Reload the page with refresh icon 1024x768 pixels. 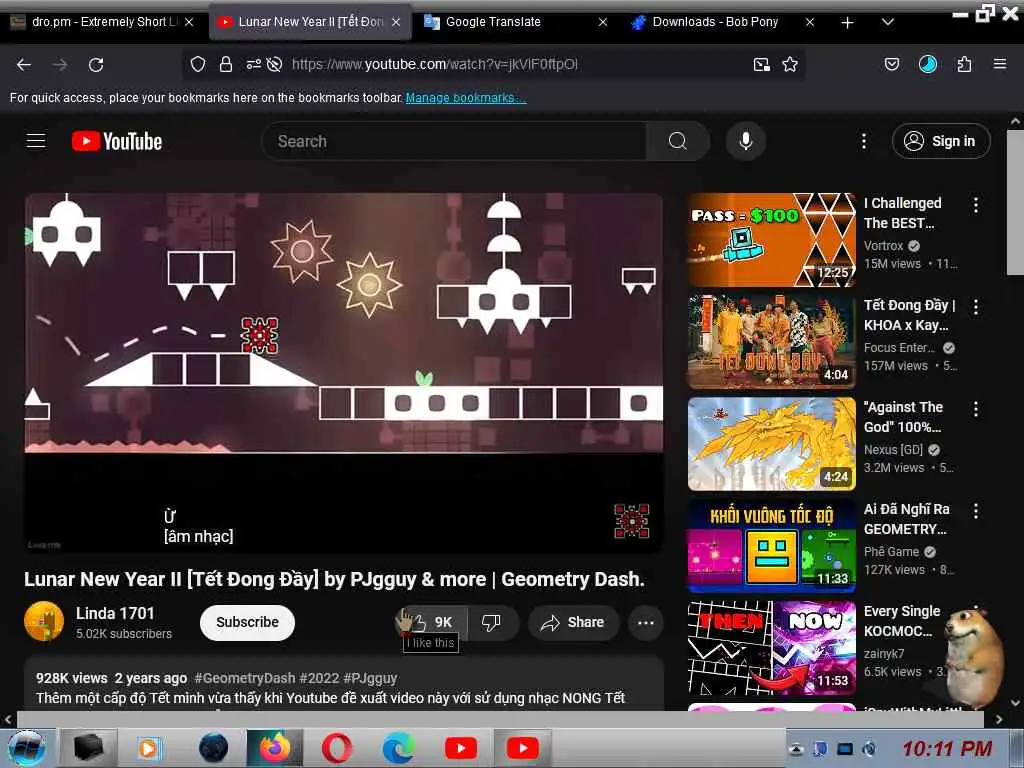pos(96,65)
